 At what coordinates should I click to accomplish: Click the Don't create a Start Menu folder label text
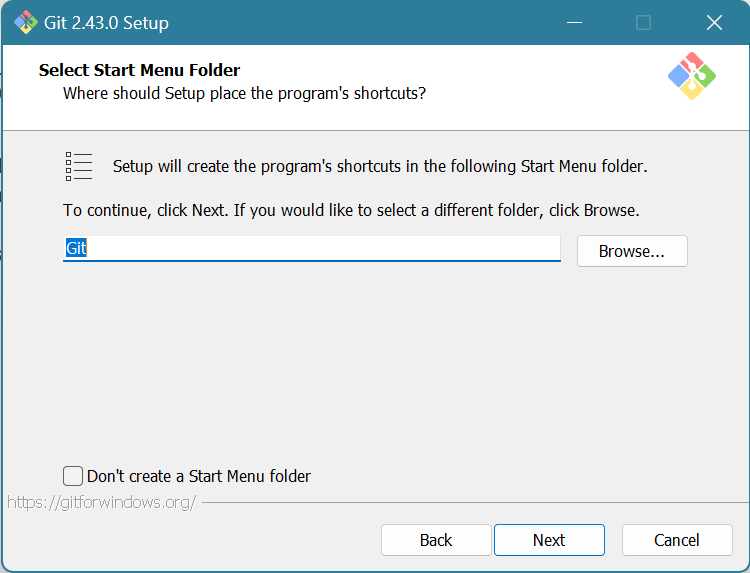[x=198, y=476]
